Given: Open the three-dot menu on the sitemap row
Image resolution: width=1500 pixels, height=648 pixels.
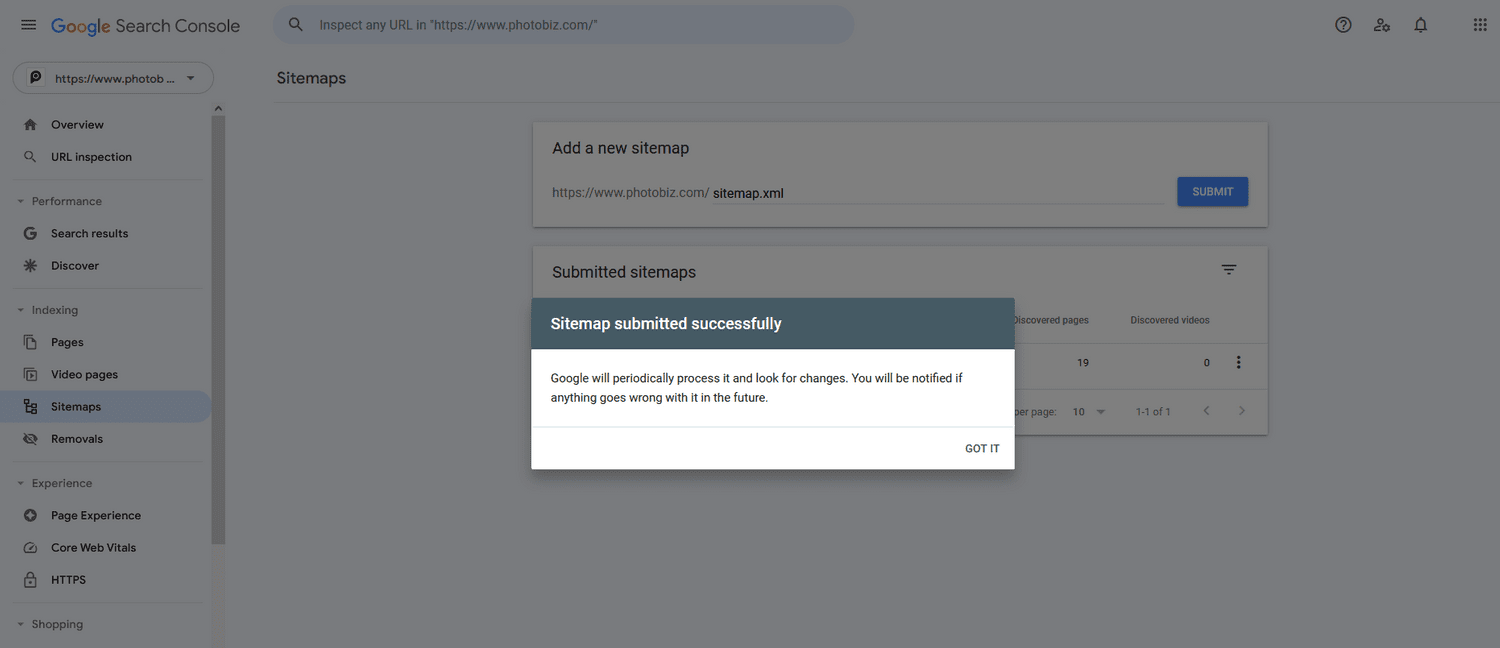Looking at the screenshot, I should (1238, 362).
